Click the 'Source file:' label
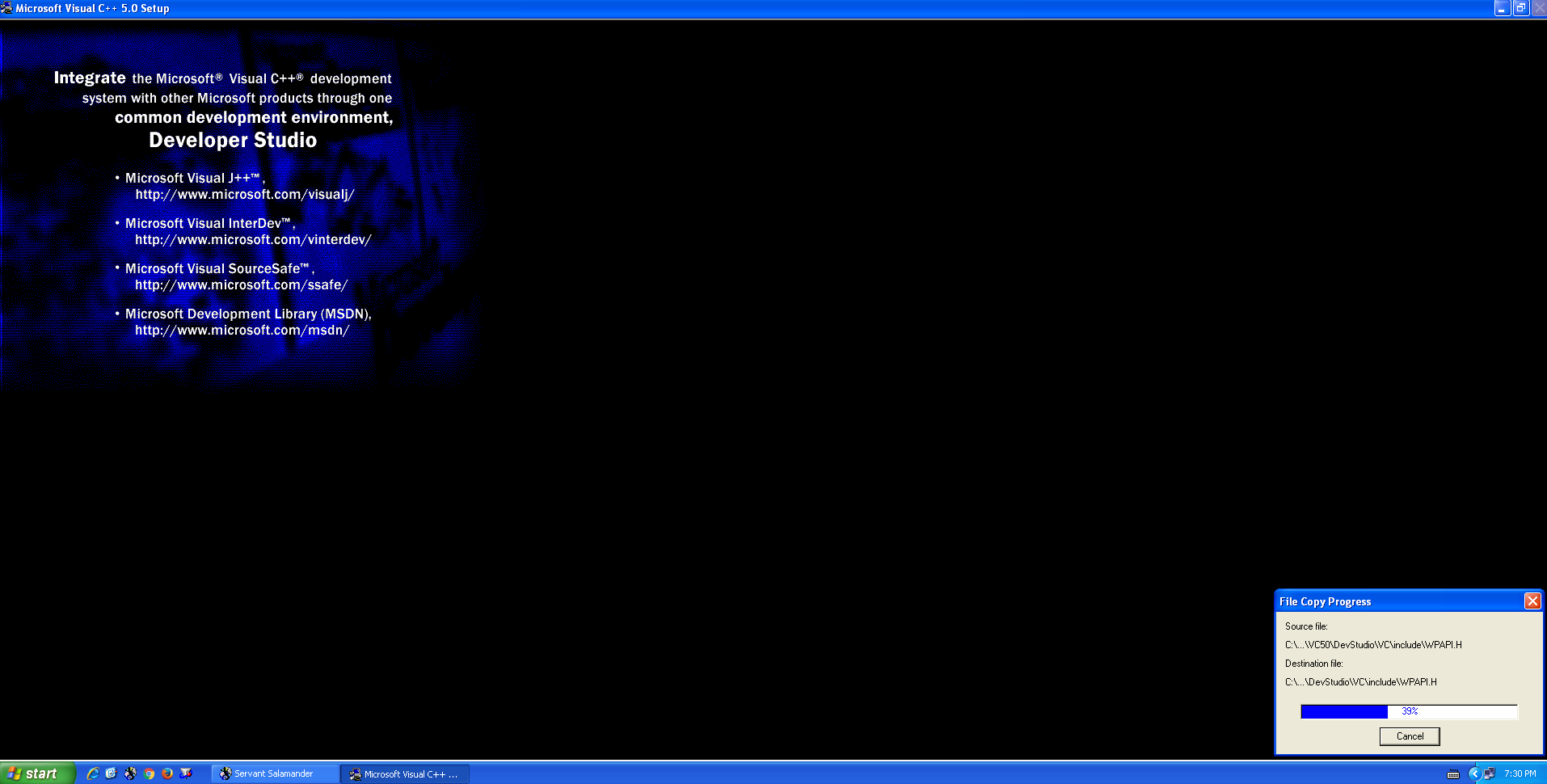Viewport: 1547px width, 784px height. (x=1306, y=626)
